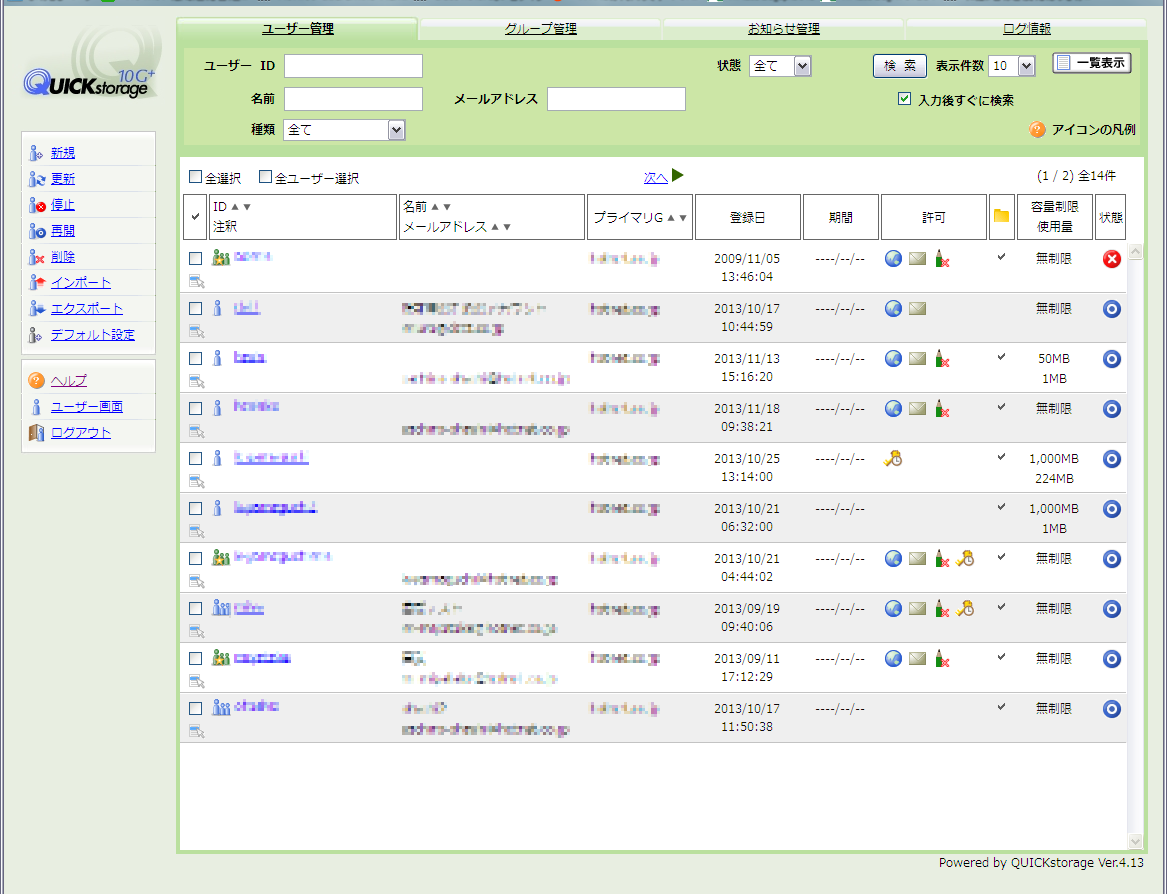Click the ユーザー ID input field
The image size is (1167, 894).
354,66
